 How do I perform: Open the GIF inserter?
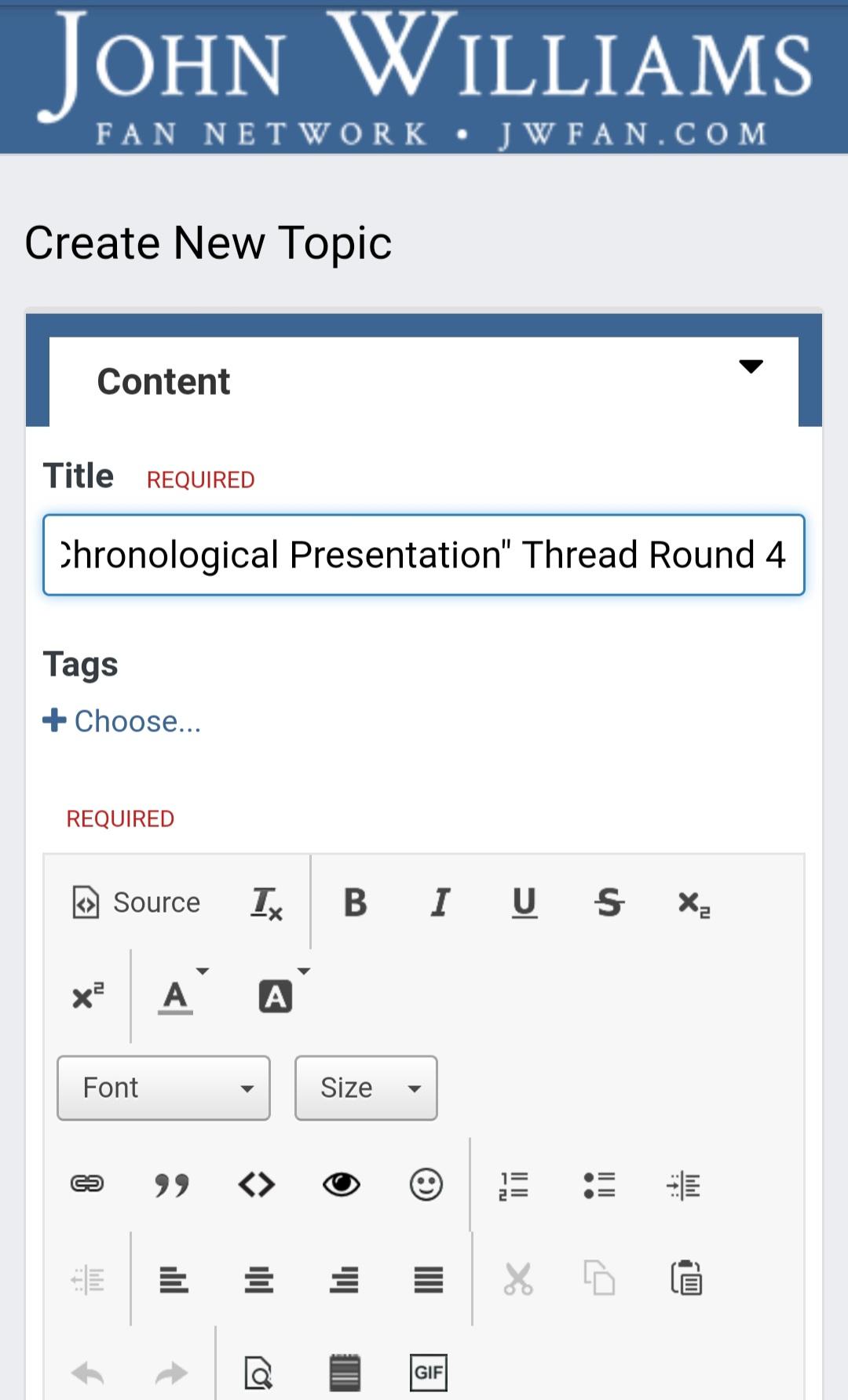click(429, 1373)
